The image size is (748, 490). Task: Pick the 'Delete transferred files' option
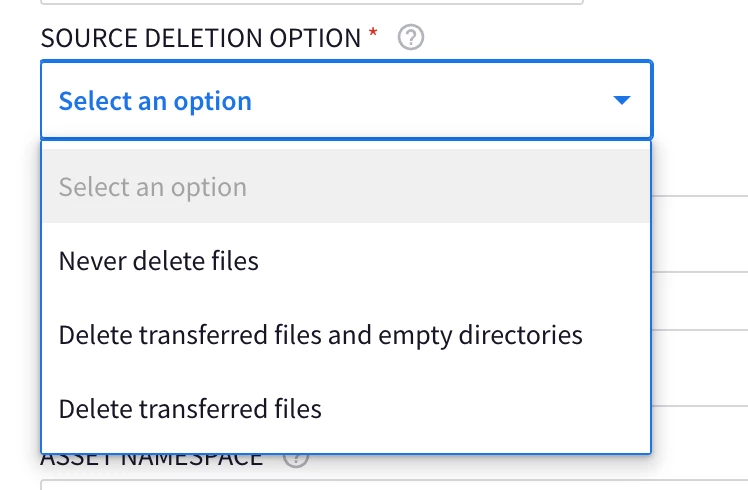346,408
